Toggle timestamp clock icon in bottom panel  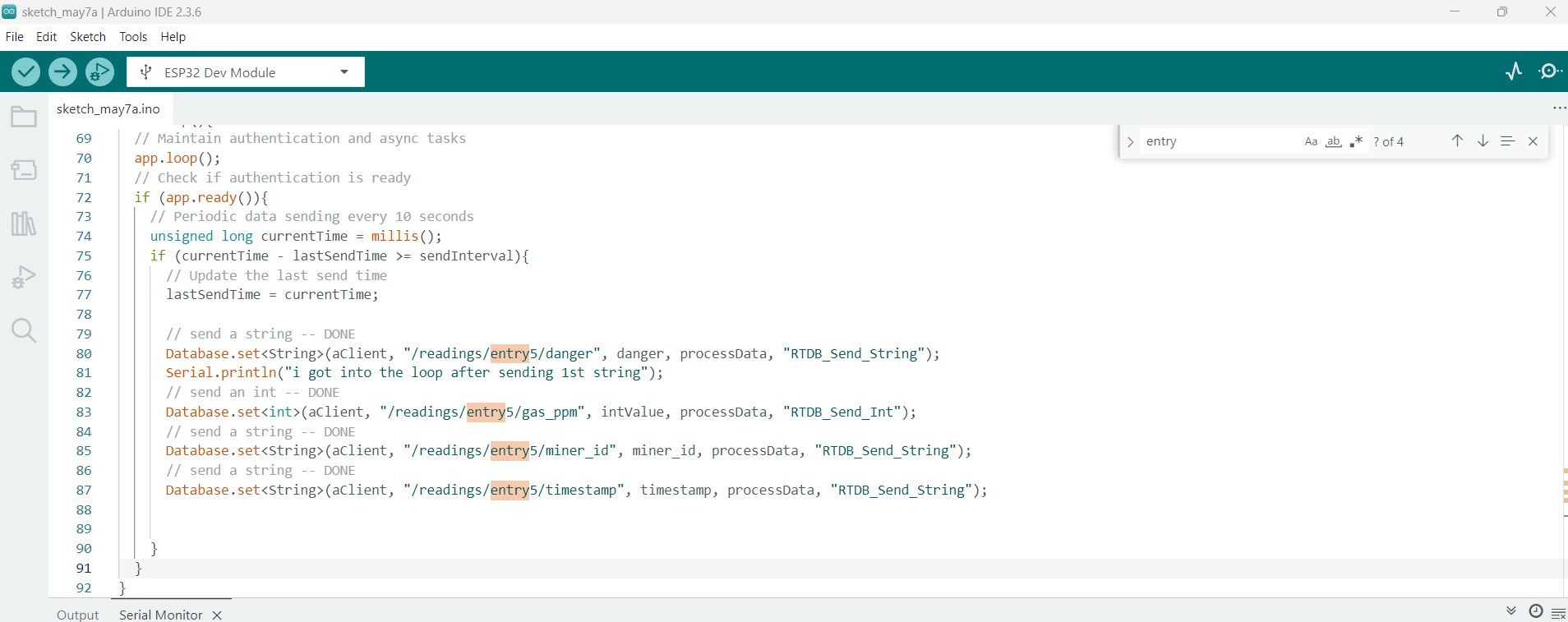tap(1535, 611)
